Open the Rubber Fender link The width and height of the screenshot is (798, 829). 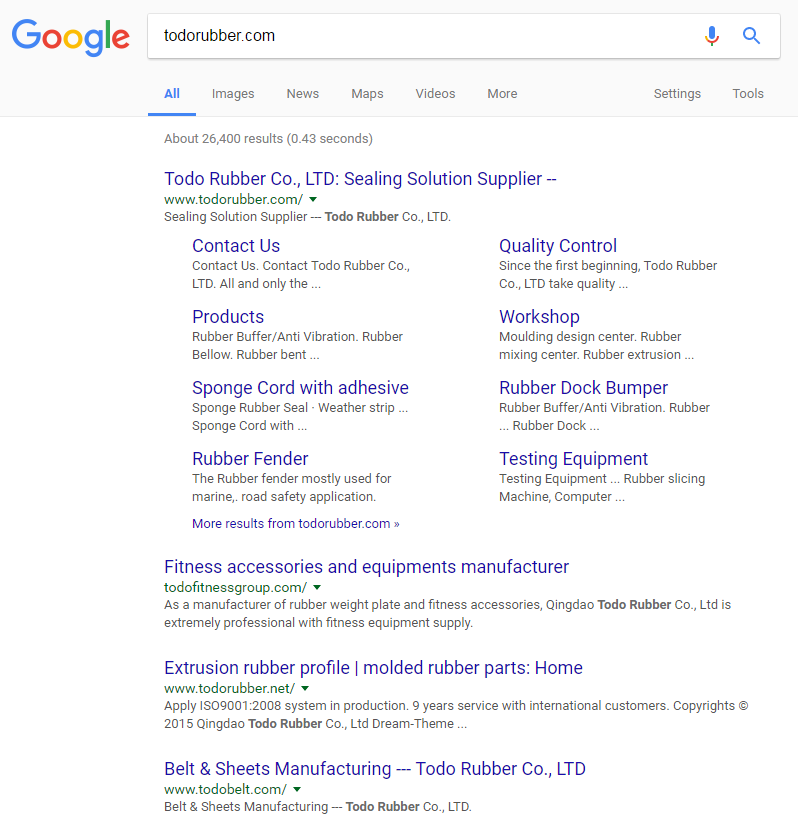[250, 458]
